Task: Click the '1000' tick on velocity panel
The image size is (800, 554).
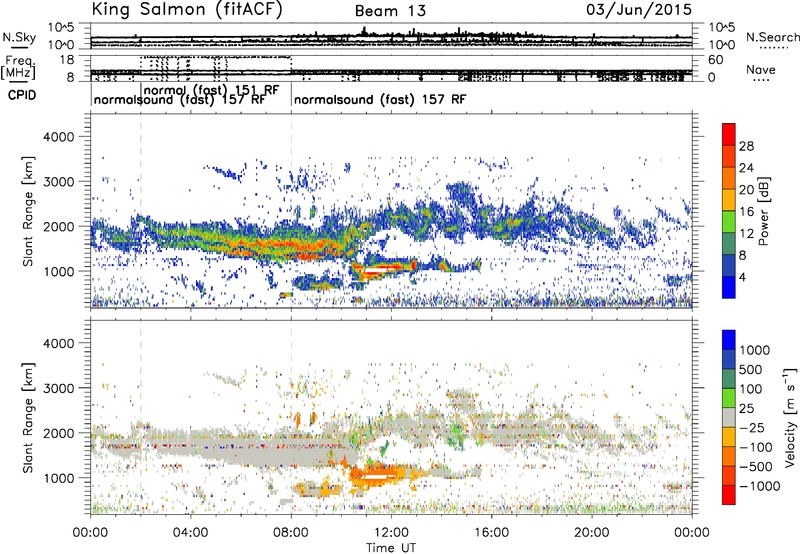Action: point(58,478)
